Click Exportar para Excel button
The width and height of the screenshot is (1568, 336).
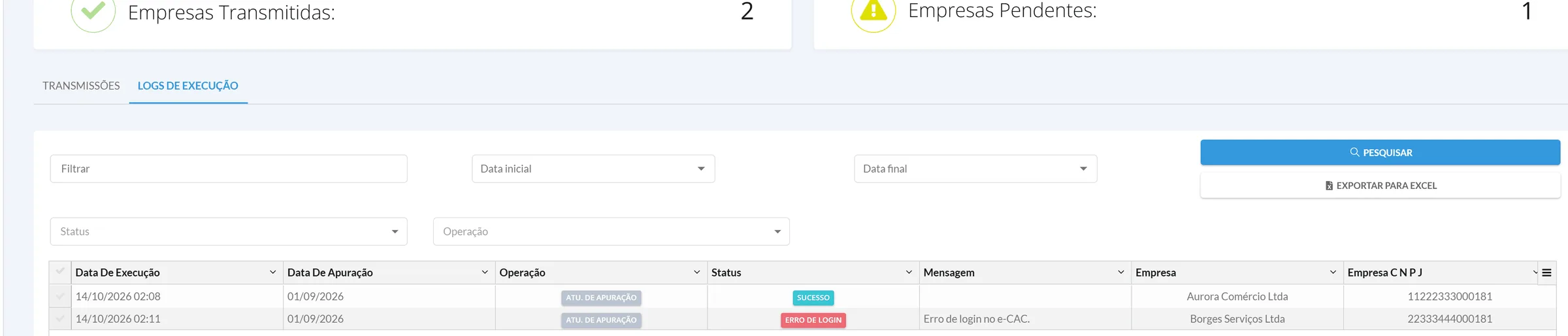click(1380, 186)
